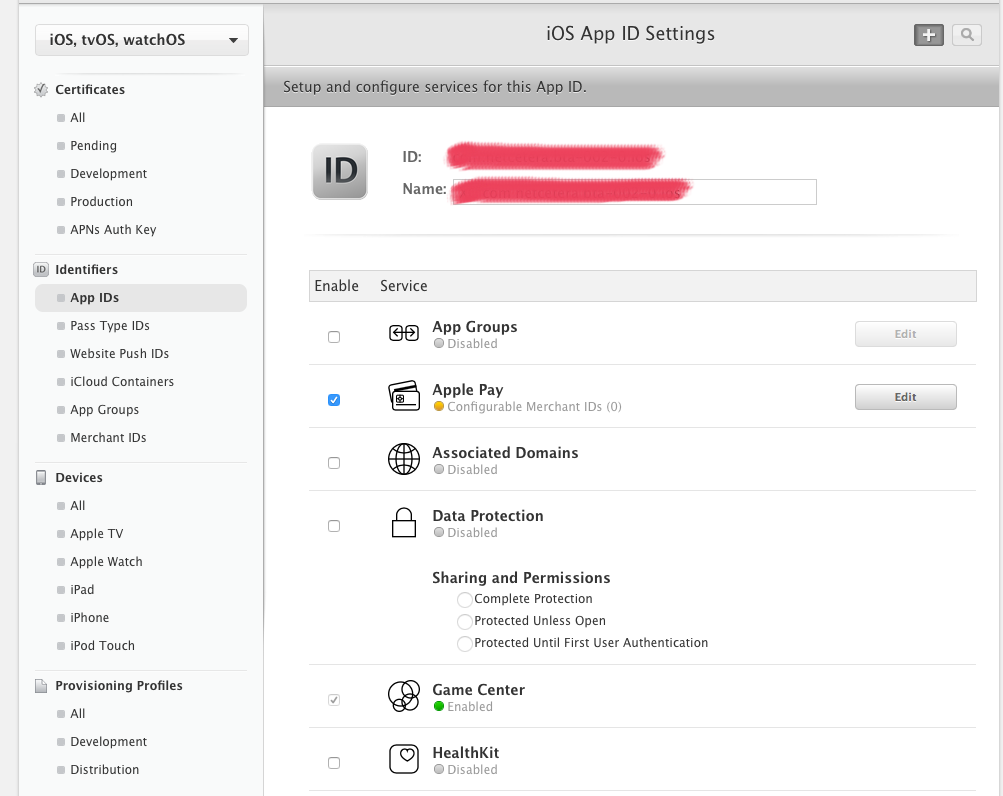
Task: Select Complete Protection radio option
Action: 464,600
